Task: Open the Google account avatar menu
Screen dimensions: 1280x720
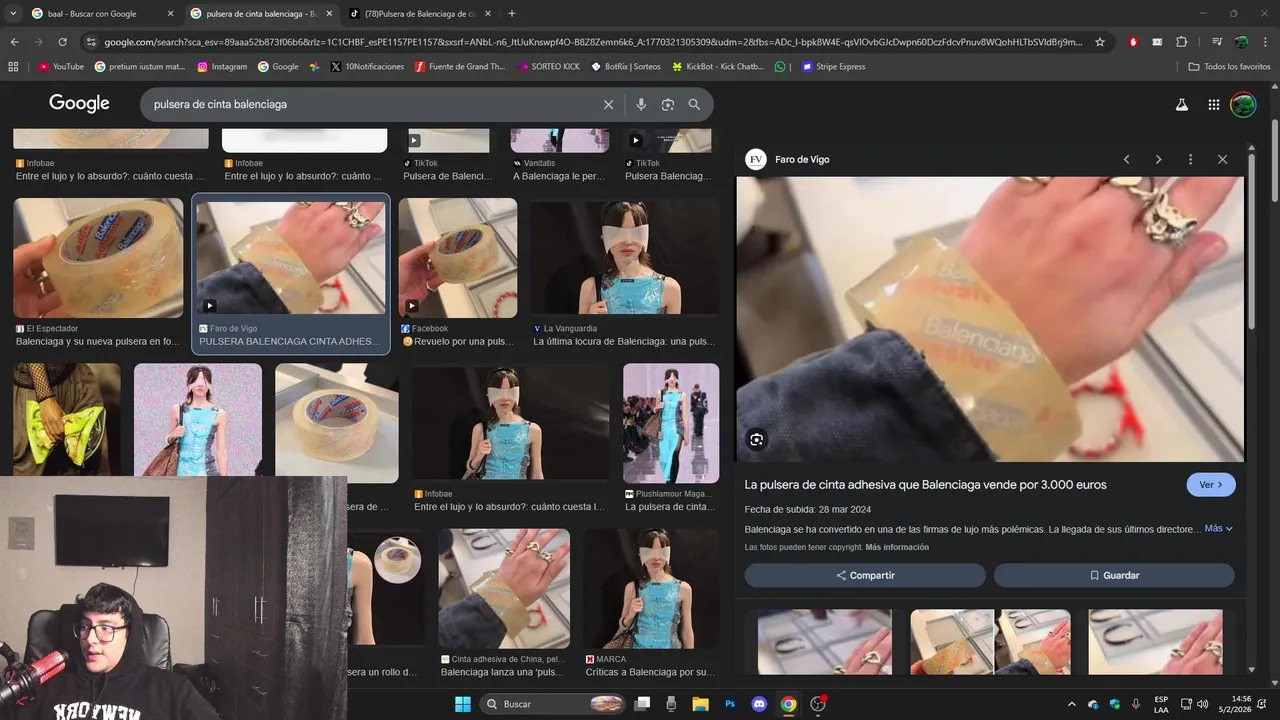Action: point(1243,104)
